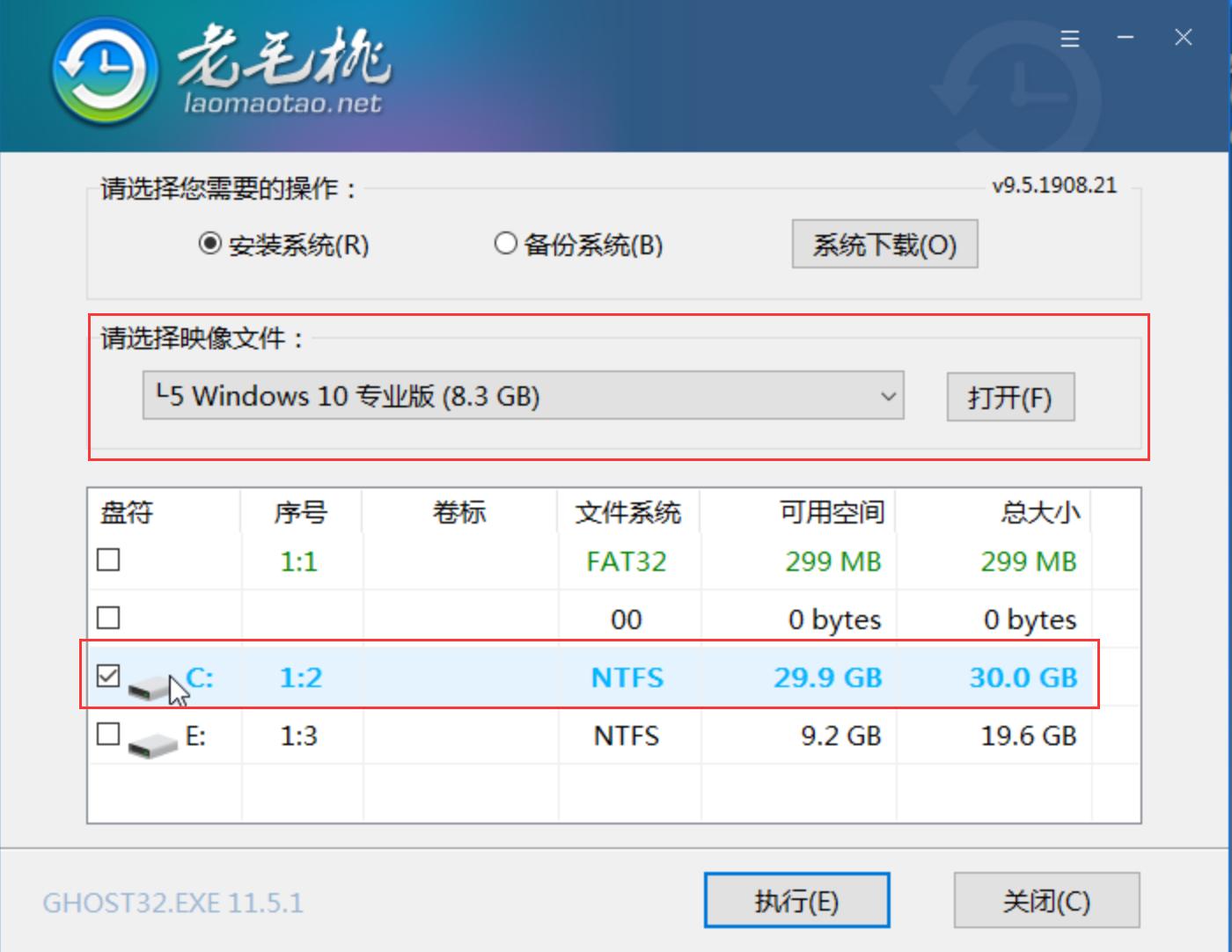Select the 安装系统(R) radio button

click(209, 244)
